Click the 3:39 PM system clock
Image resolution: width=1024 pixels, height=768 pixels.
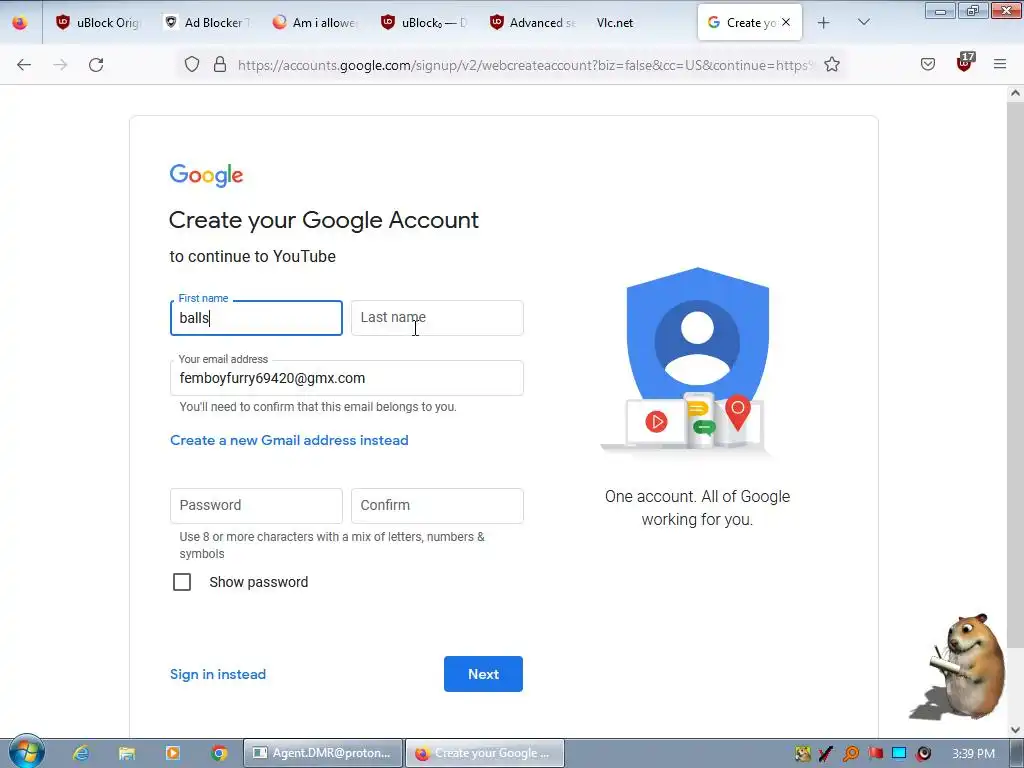coord(973,754)
